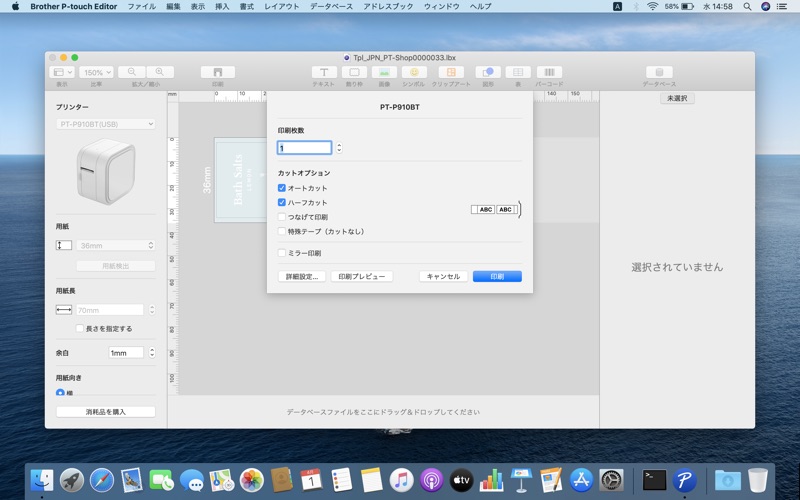Open 印刷プレビュー print preview

362,276
